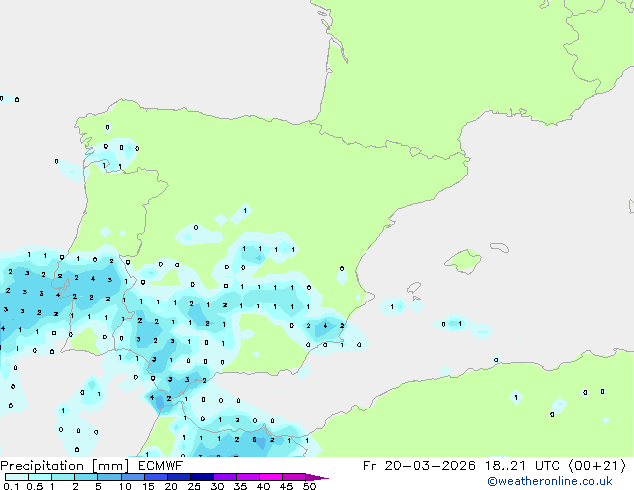Image resolution: width=634 pixels, height=490 pixels.
Task: Select the 0.5–1 mm legend color box
Action: [40, 477]
